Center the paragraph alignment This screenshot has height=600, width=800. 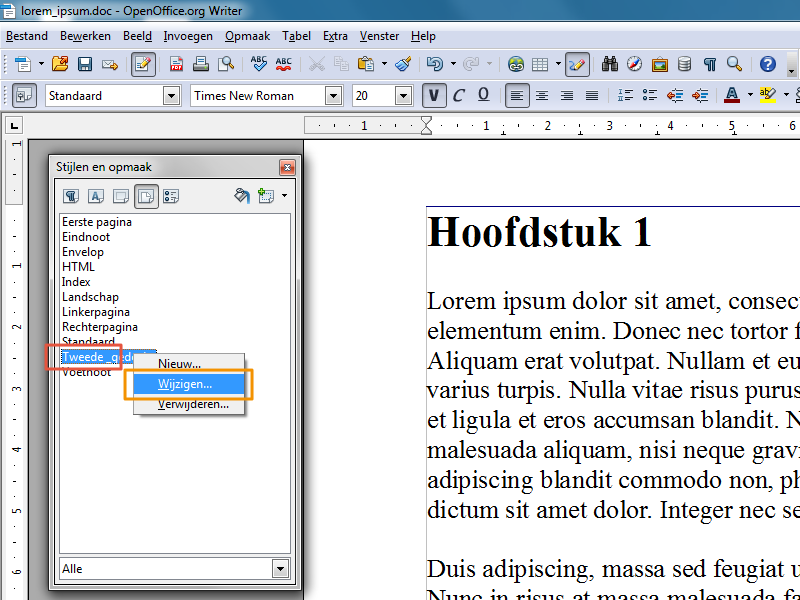[542, 95]
